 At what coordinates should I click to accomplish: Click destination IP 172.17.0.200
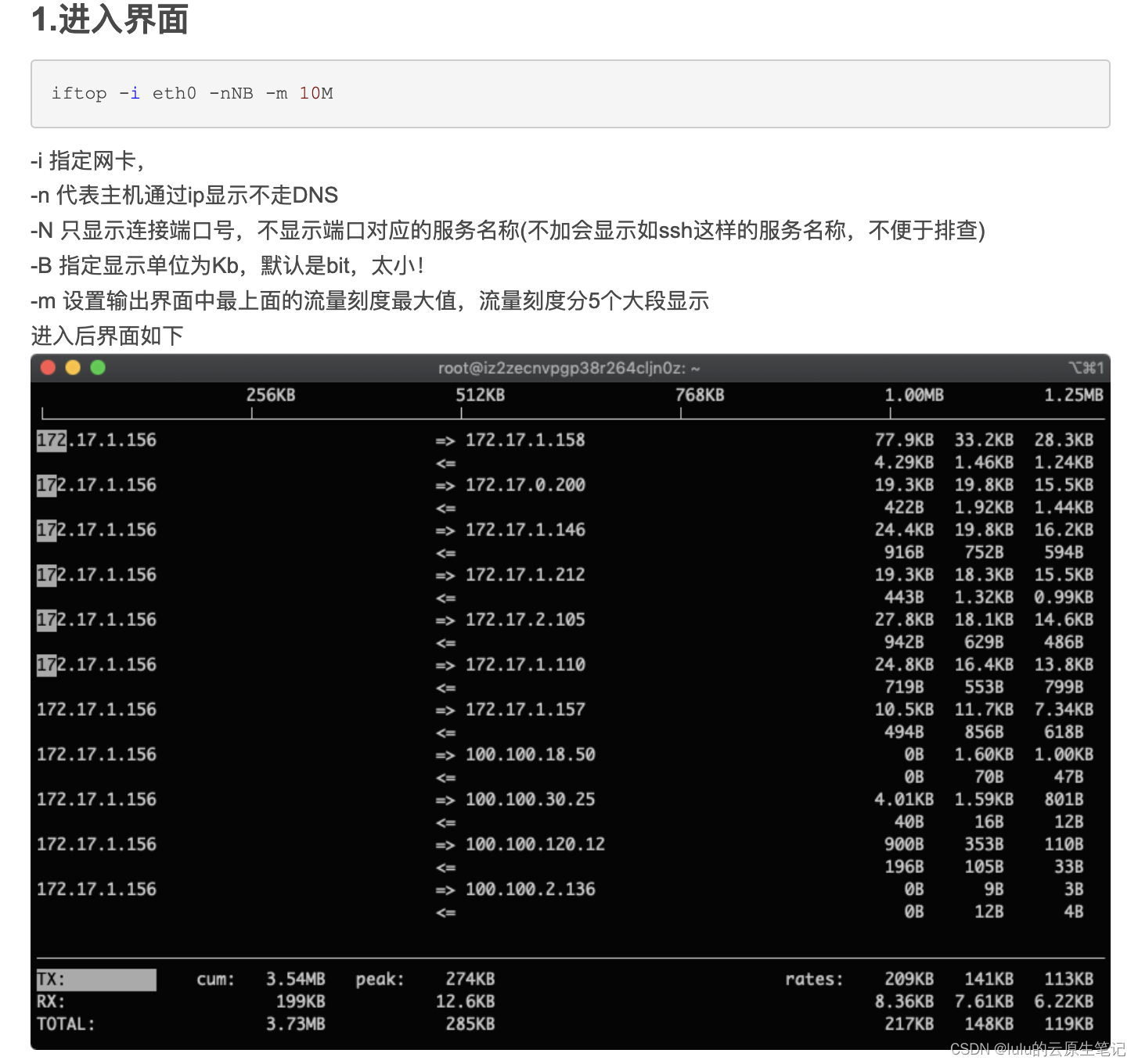(x=525, y=485)
